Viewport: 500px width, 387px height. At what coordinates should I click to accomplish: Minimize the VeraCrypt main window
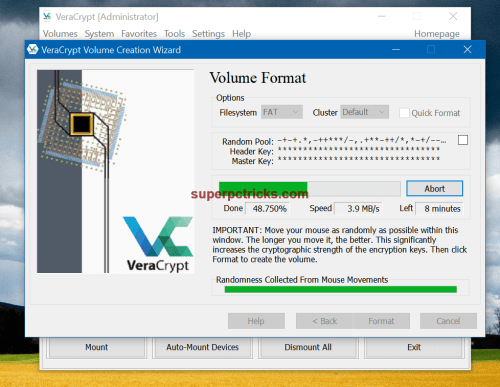point(382,16)
